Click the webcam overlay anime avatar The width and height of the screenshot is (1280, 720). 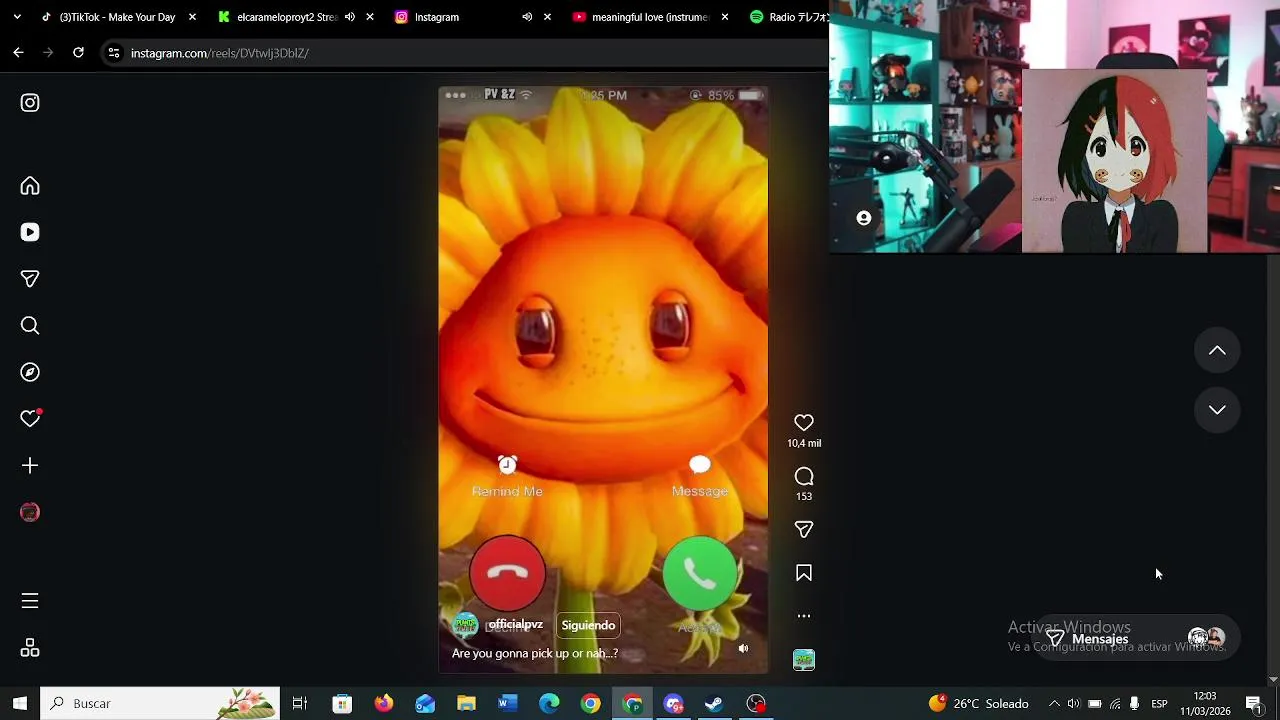pyautogui.click(x=1114, y=161)
